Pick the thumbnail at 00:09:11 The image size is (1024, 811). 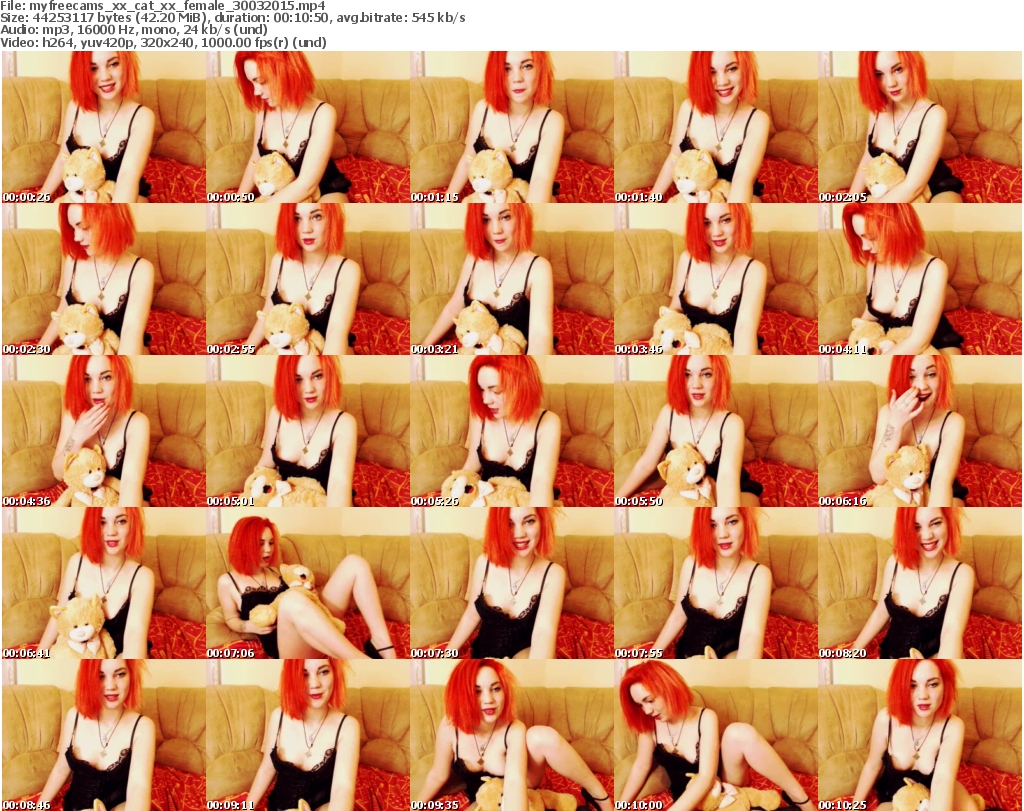coord(308,735)
